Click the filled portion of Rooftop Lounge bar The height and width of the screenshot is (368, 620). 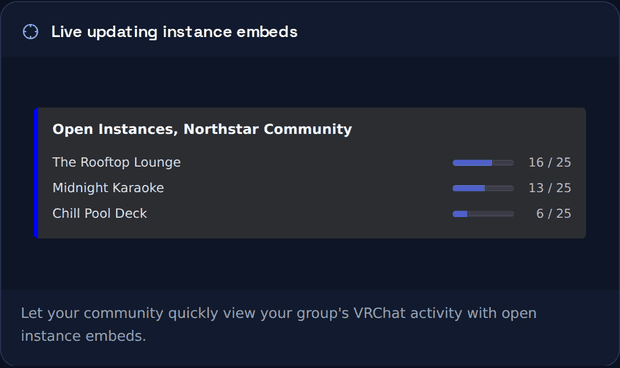pos(472,163)
